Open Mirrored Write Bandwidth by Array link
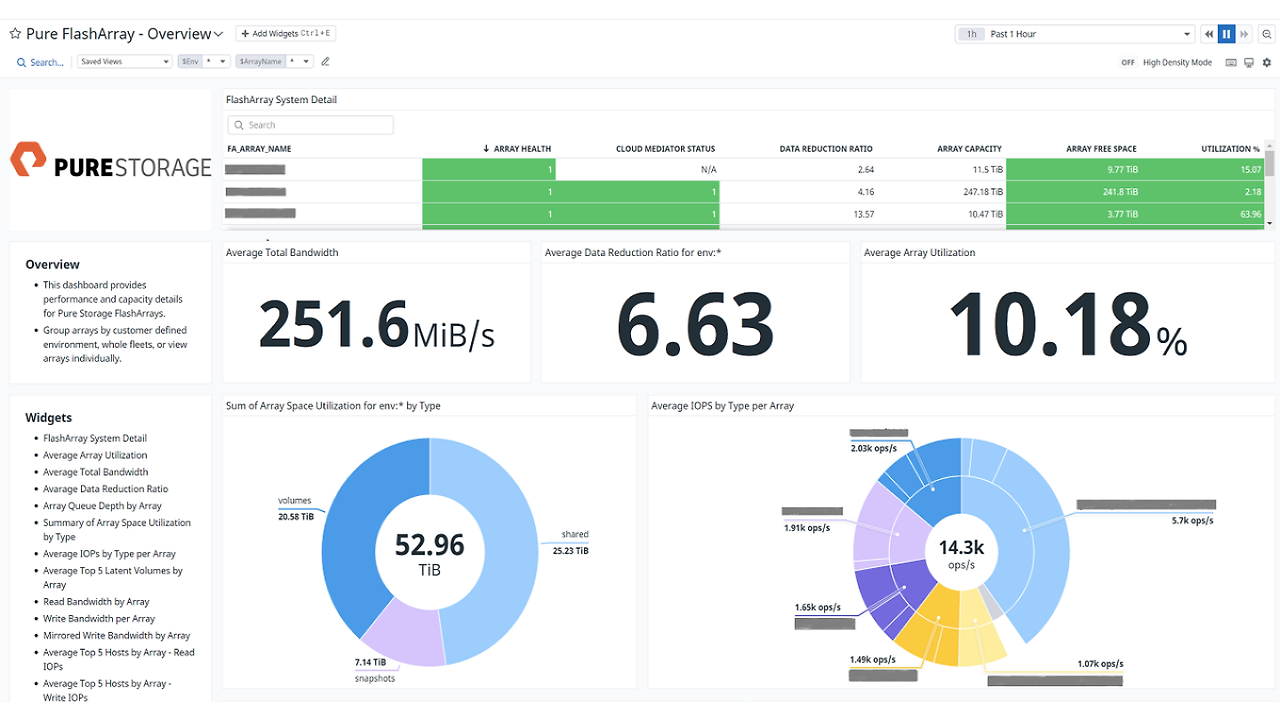 (x=117, y=636)
